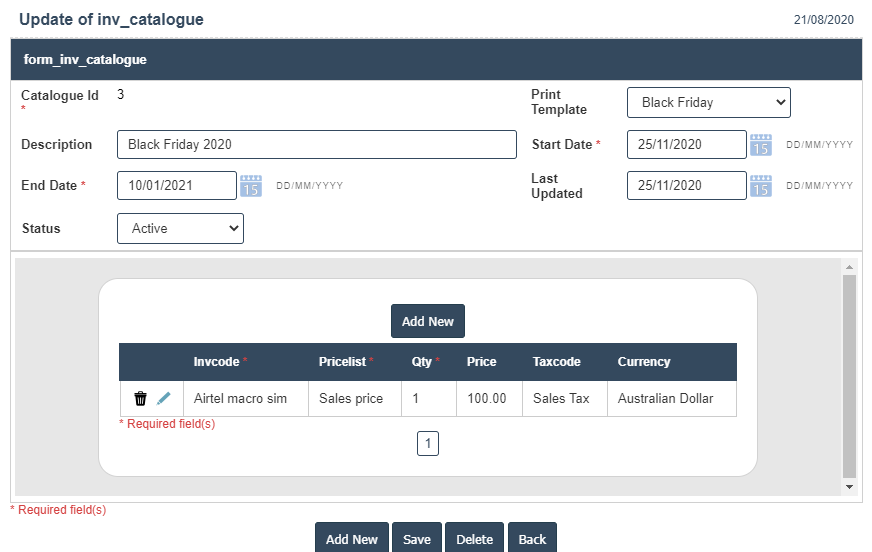Click the Start Date input field
The width and height of the screenshot is (872, 552).
(x=686, y=144)
